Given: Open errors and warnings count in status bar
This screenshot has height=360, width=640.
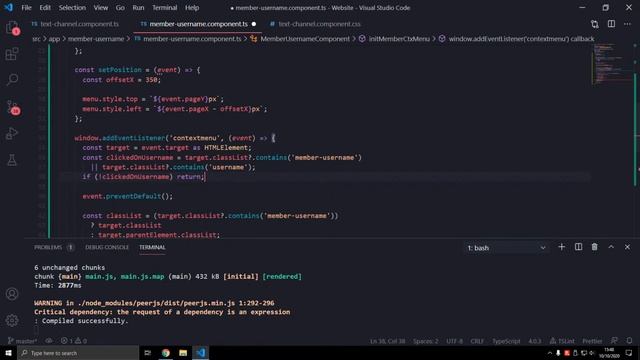Looking at the screenshot, I should pos(74,341).
